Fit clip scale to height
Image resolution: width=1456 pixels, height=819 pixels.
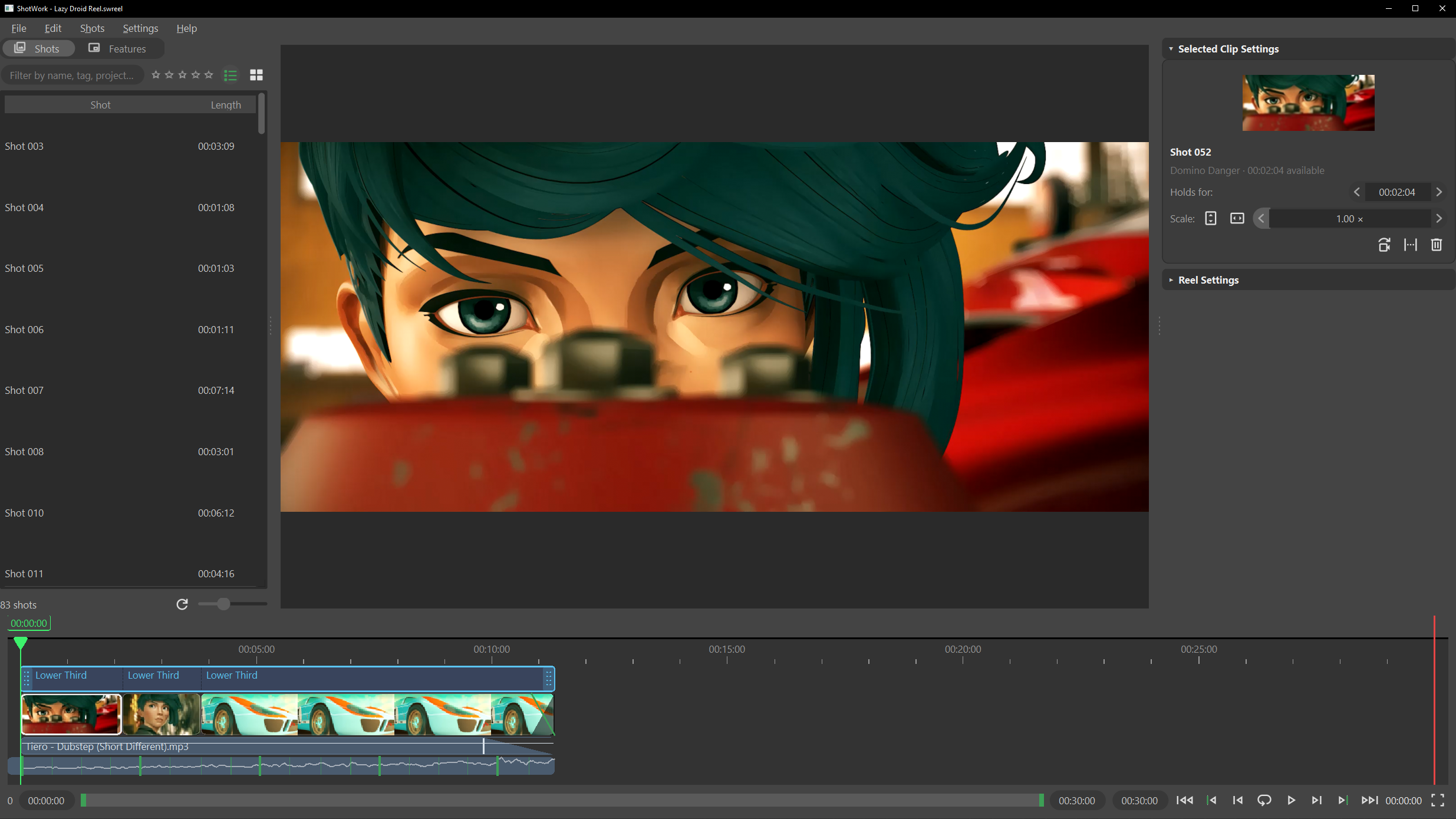point(1211,219)
